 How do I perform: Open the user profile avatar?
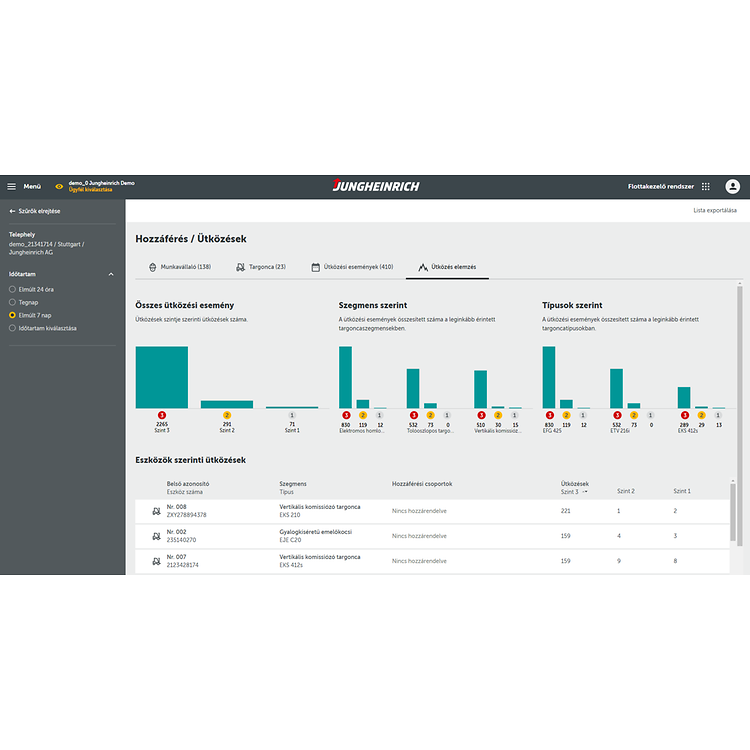732,186
